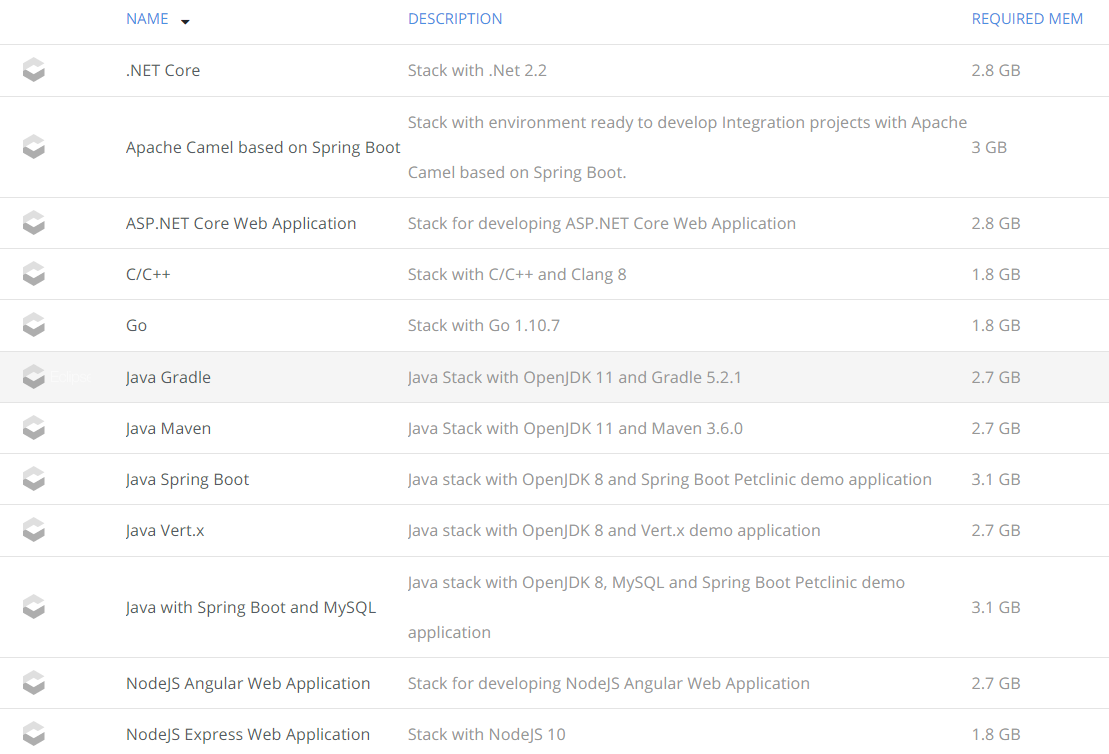Click the Java Vert.x demo application description
This screenshot has width=1109, height=754.
(614, 530)
